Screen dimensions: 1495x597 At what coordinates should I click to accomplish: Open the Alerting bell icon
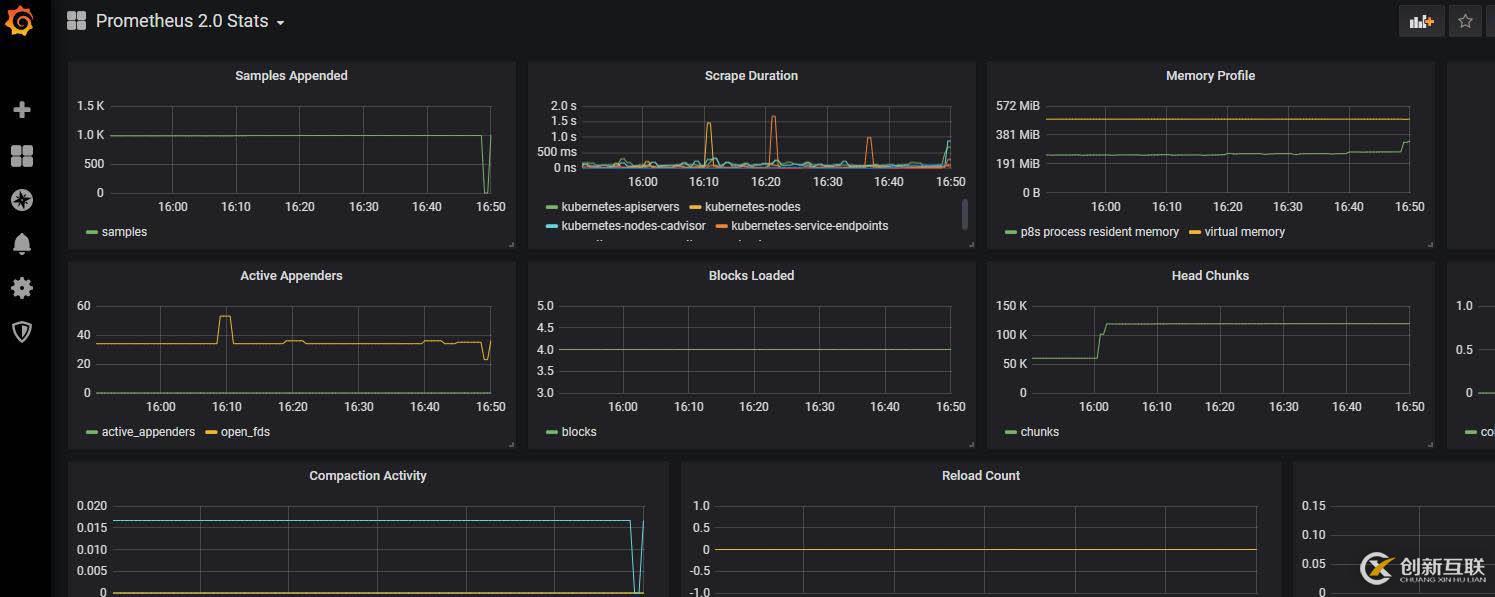pyautogui.click(x=22, y=243)
